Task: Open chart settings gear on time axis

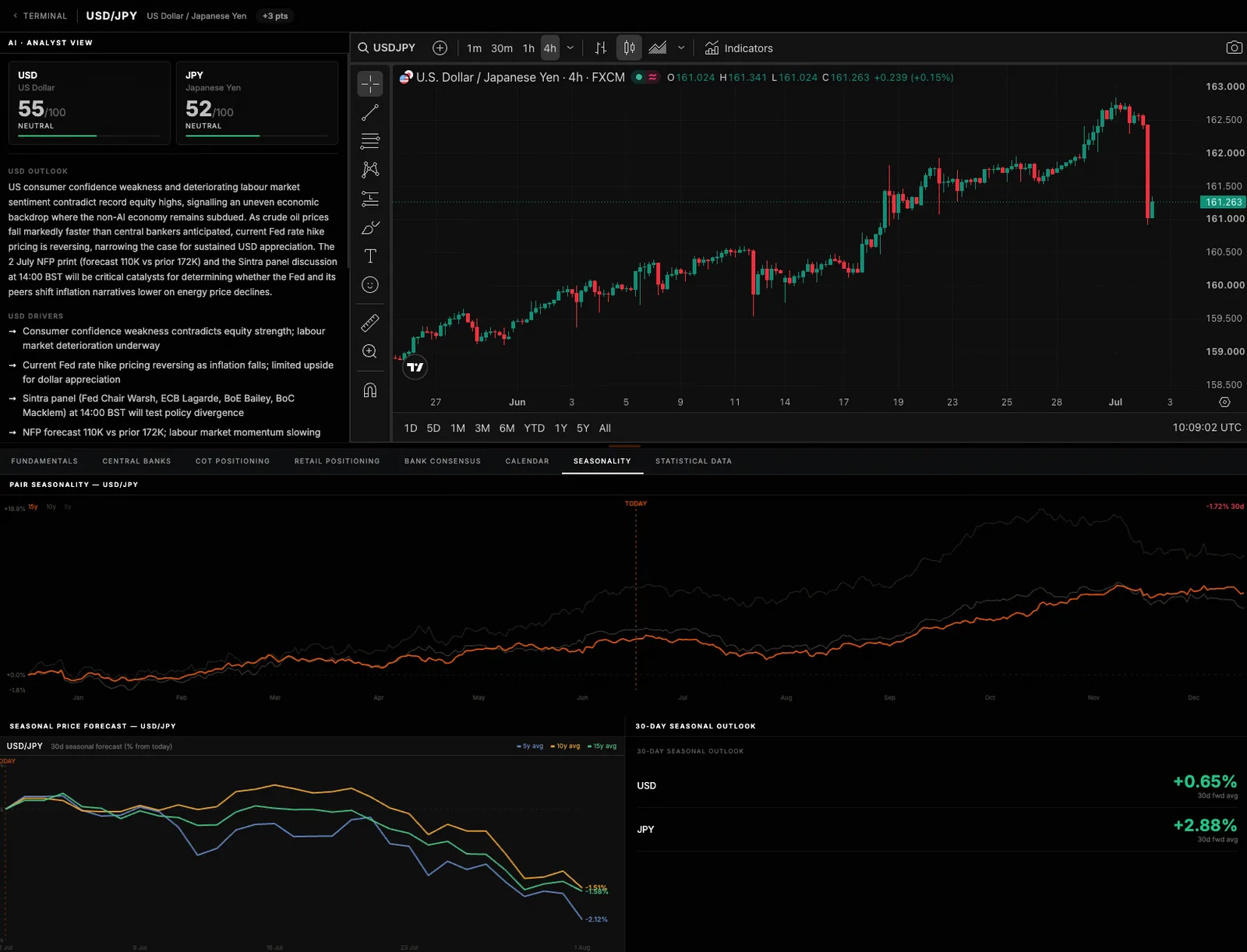Action: coord(1224,402)
